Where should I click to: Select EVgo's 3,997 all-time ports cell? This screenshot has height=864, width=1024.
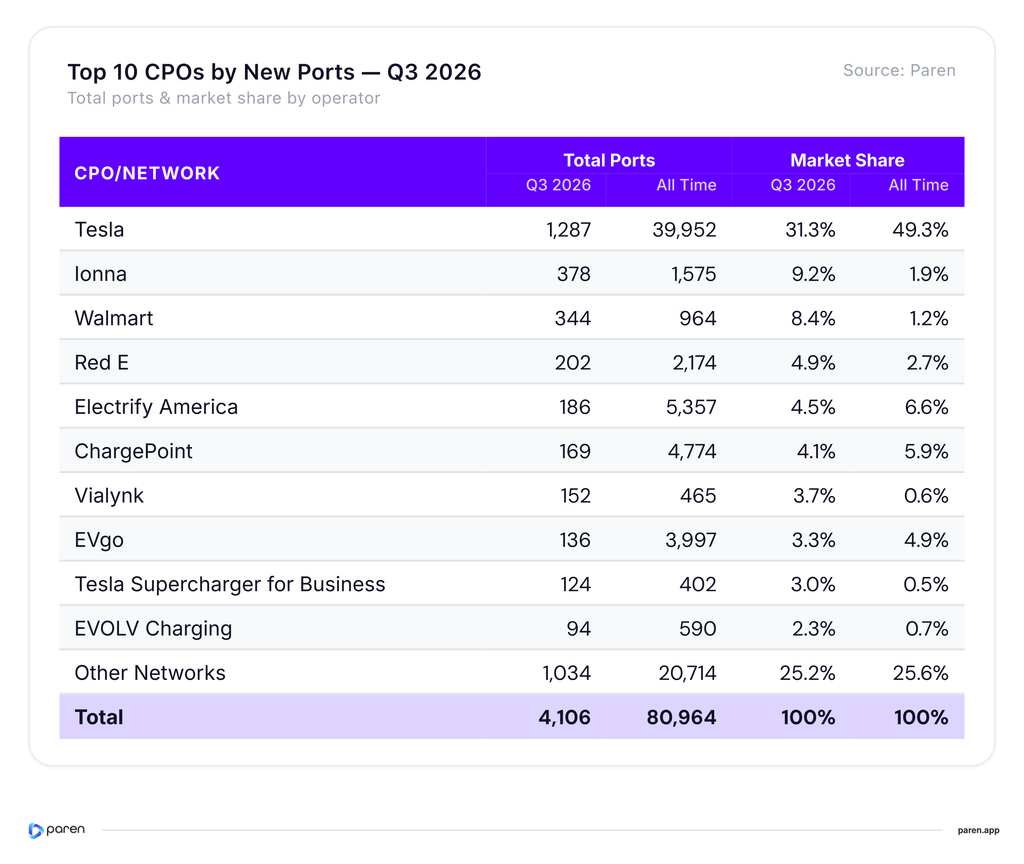[x=690, y=540]
